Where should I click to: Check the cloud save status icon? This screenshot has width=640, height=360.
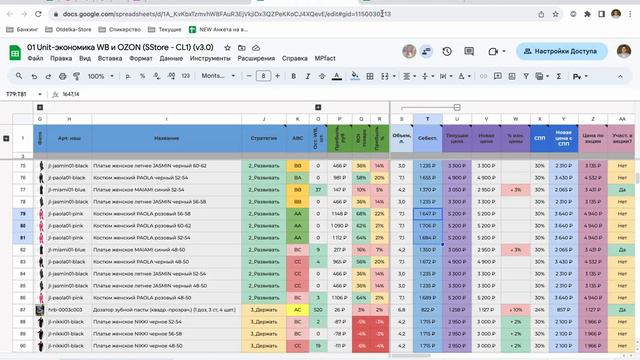coord(256,48)
